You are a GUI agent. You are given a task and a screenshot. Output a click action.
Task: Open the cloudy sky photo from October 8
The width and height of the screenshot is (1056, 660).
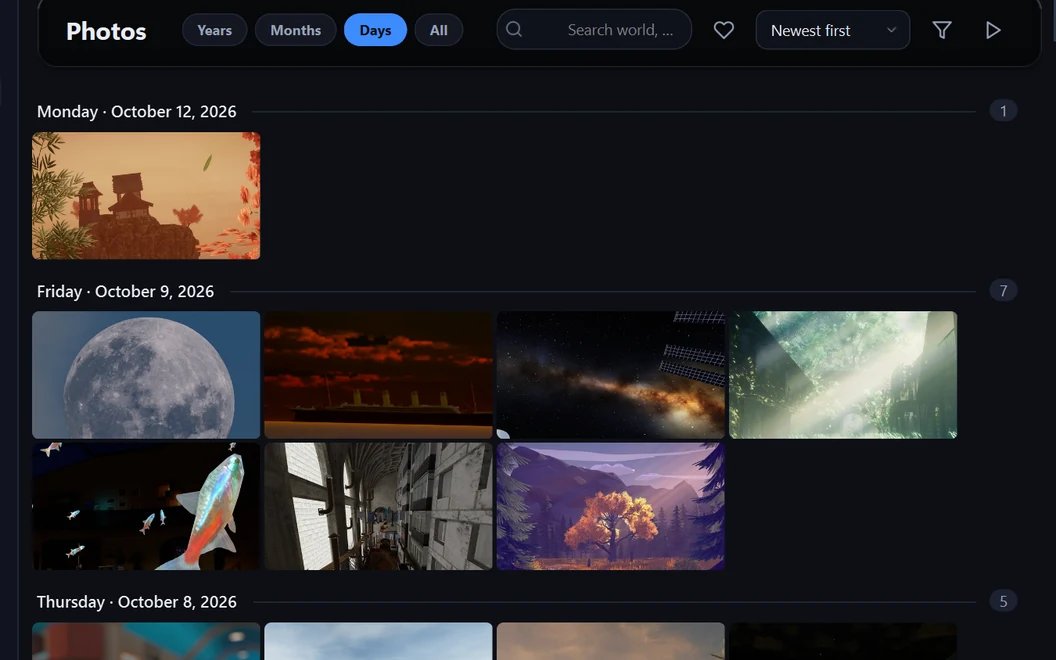pyautogui.click(x=378, y=641)
